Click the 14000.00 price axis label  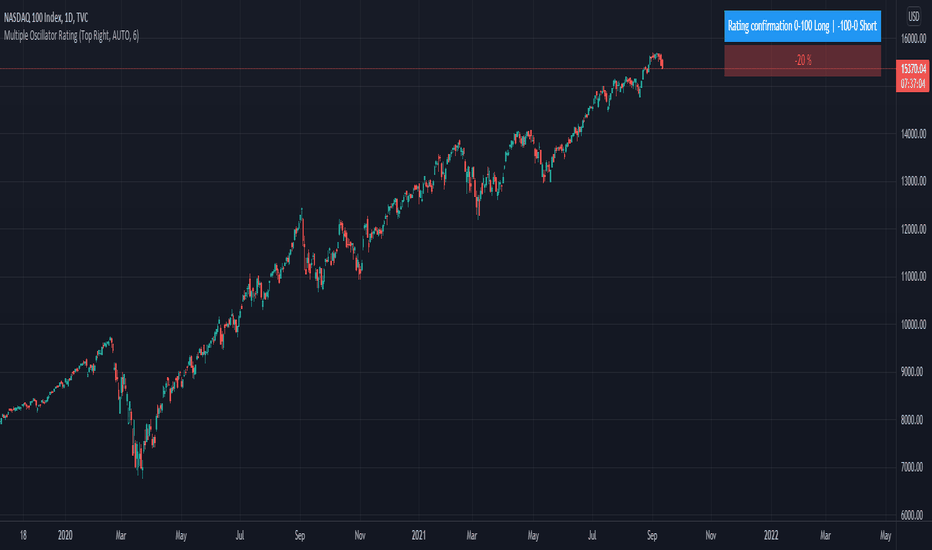point(913,134)
